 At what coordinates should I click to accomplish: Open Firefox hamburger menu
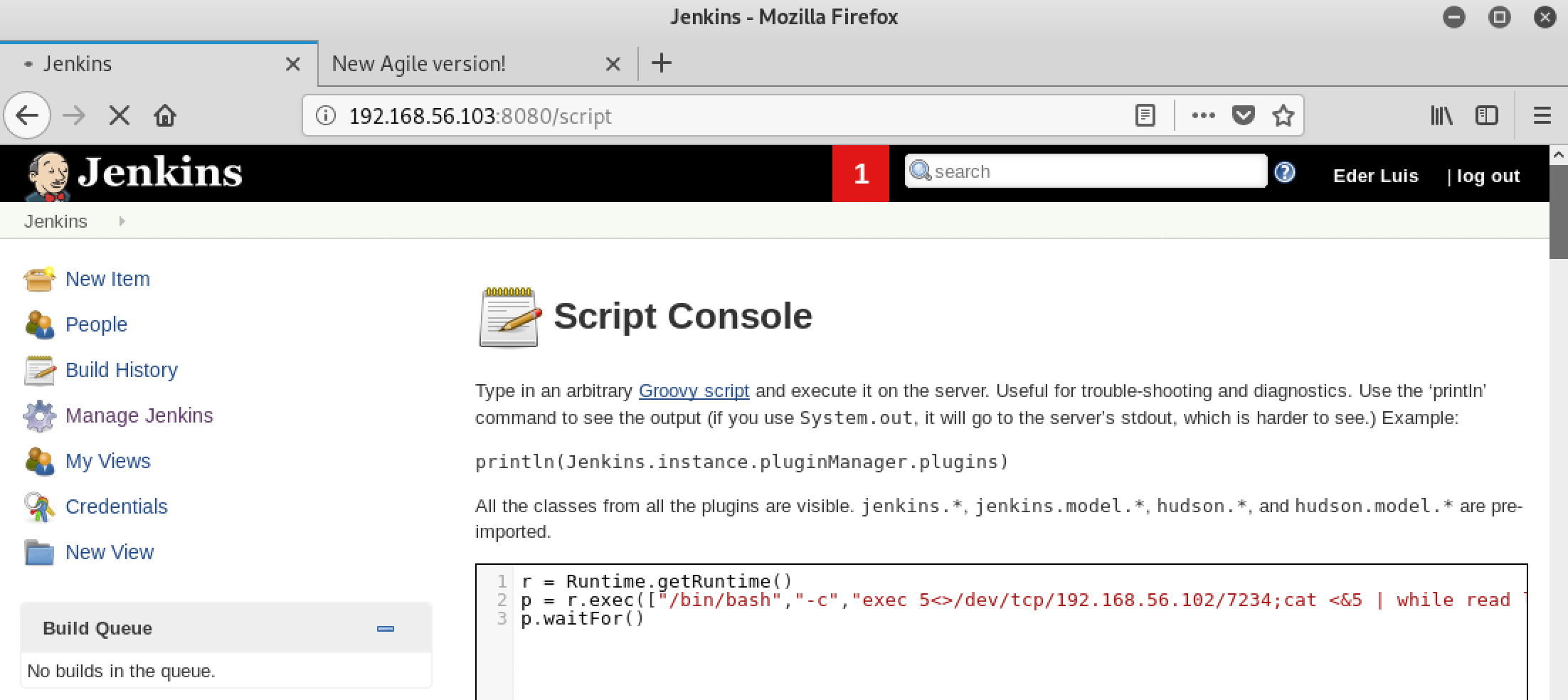point(1542,115)
